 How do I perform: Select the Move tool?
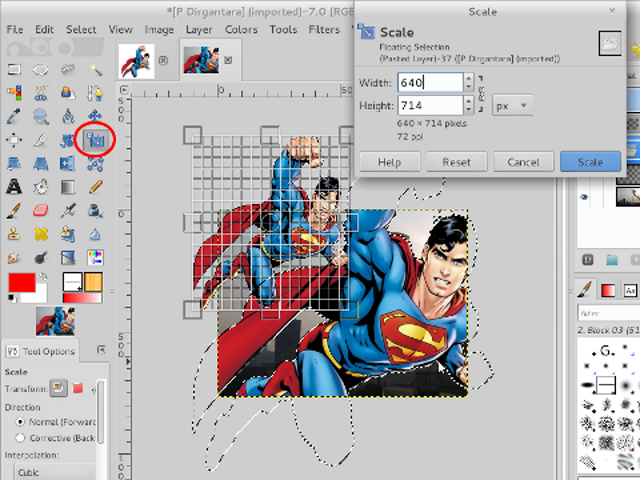click(x=95, y=116)
